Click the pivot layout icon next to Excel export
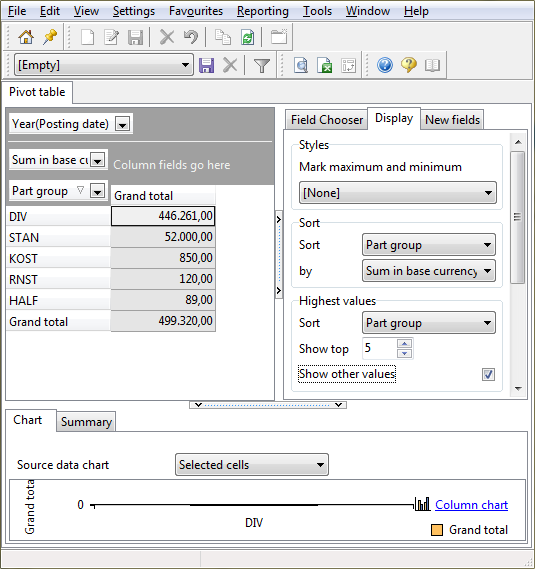 tap(348, 66)
